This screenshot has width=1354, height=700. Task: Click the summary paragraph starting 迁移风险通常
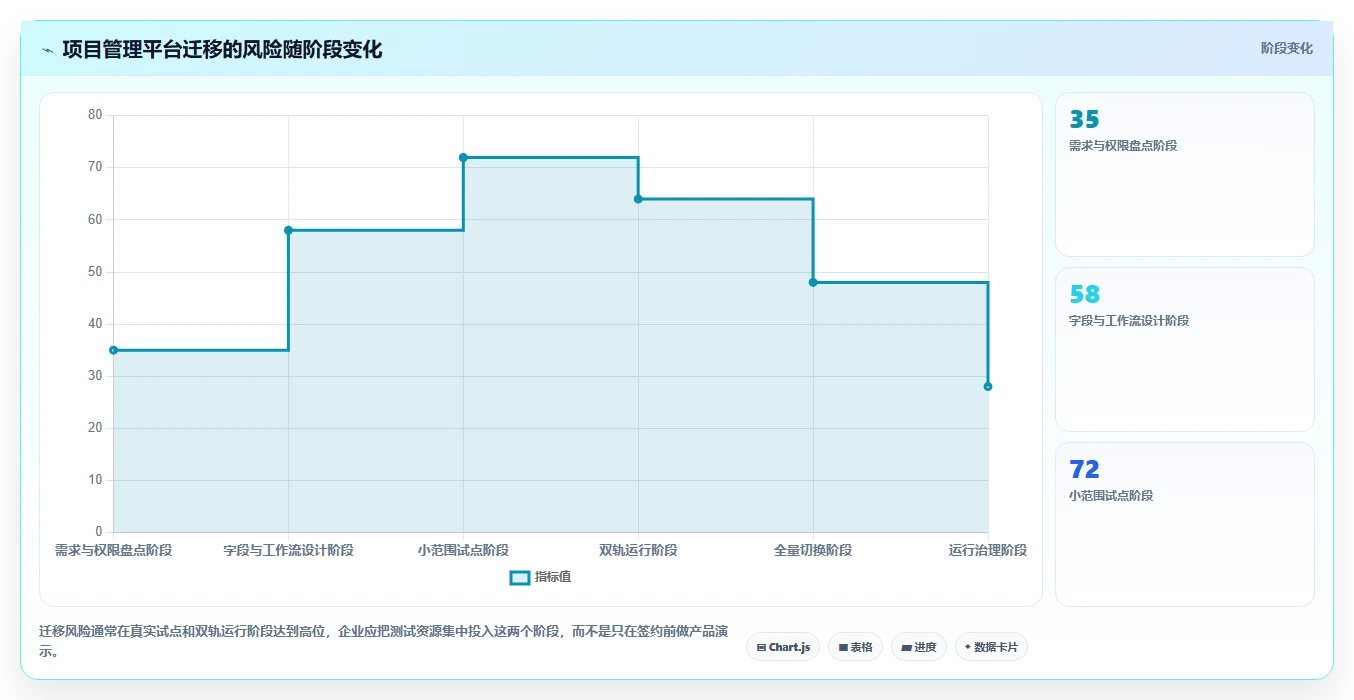click(x=384, y=641)
